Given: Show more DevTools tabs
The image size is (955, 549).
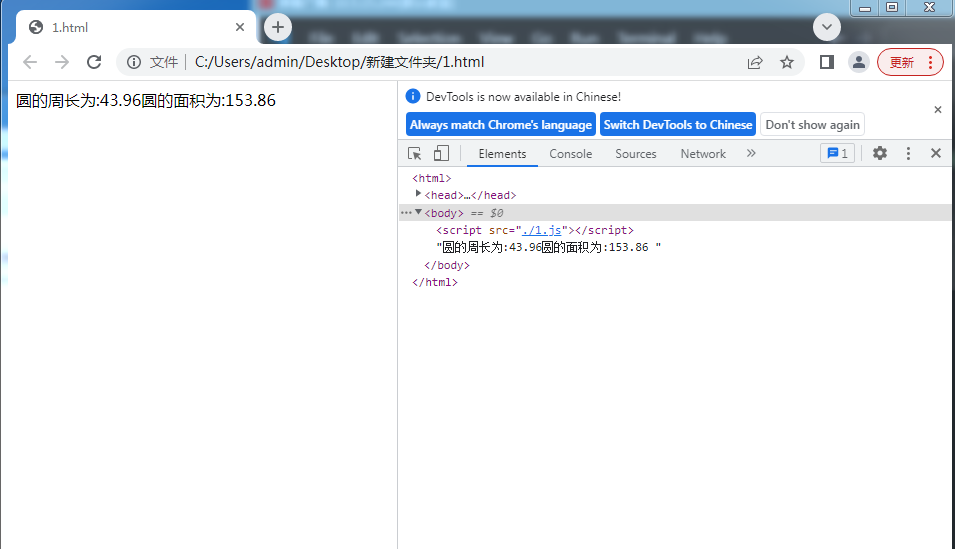Looking at the screenshot, I should [751, 154].
